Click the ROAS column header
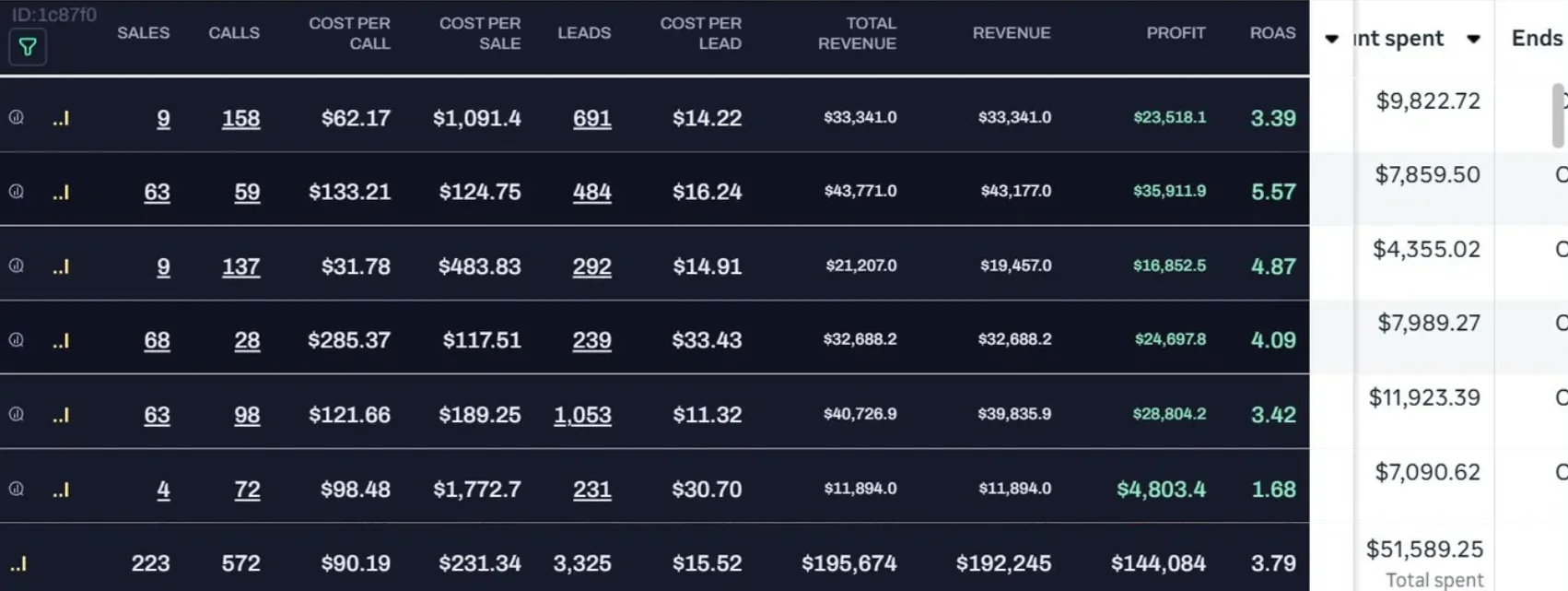Image resolution: width=1568 pixels, height=591 pixels. pos(1272,32)
